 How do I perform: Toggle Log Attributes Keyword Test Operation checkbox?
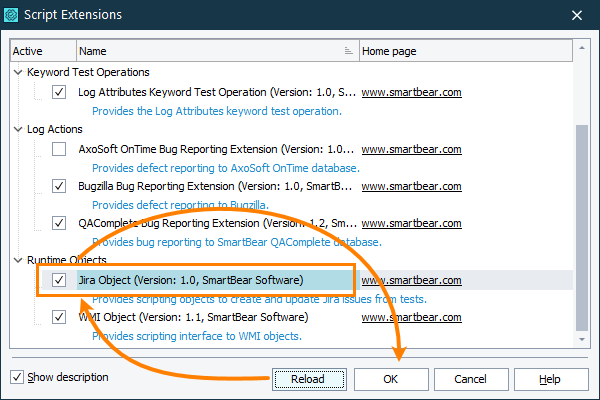point(59,92)
